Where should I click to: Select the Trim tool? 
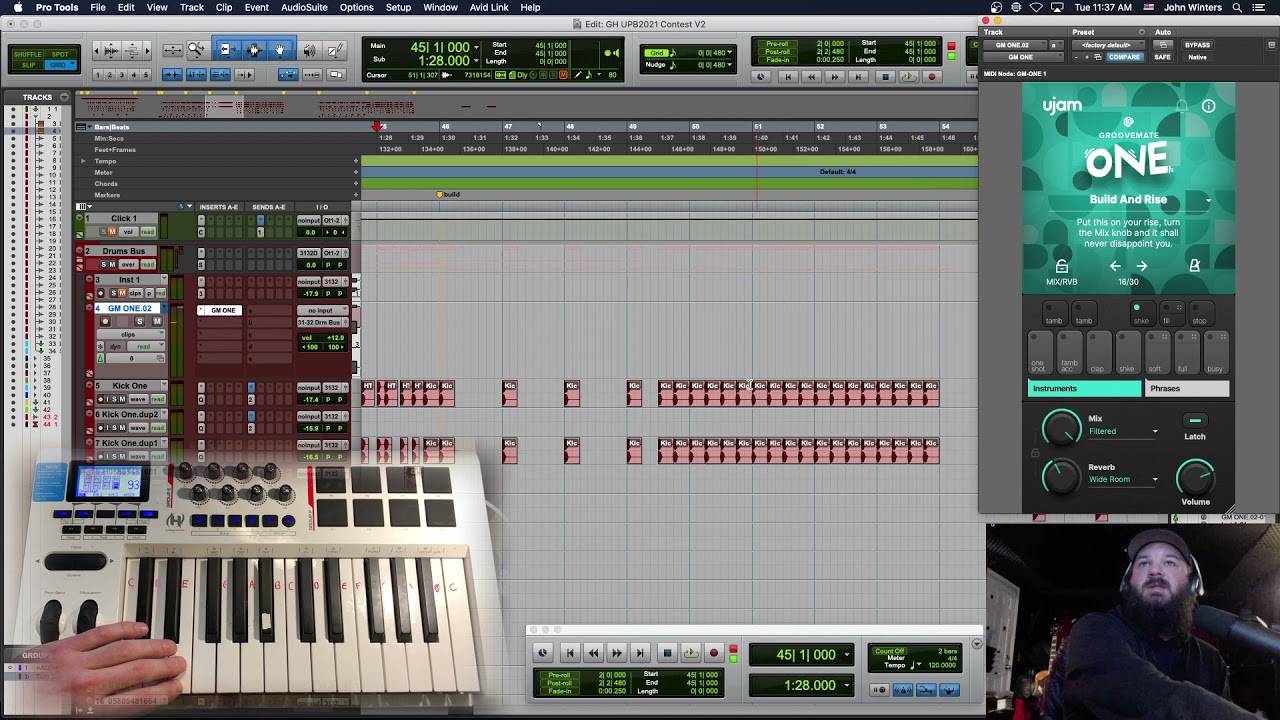226,49
